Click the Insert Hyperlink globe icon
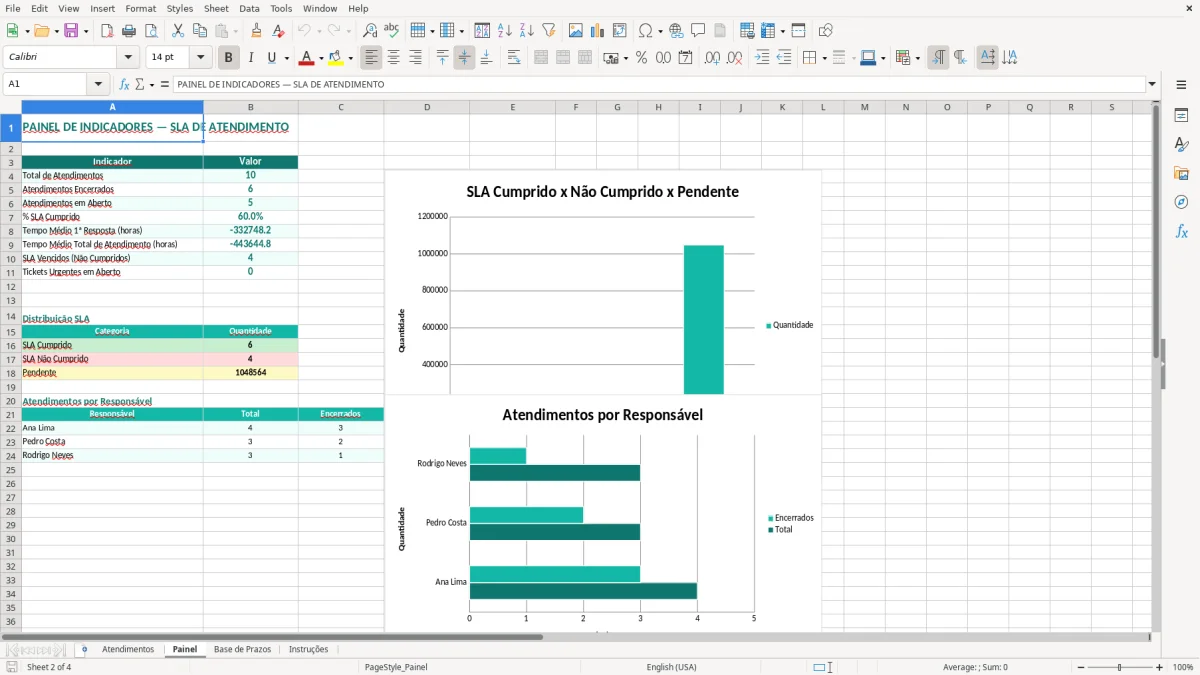The image size is (1200, 675). [676, 31]
